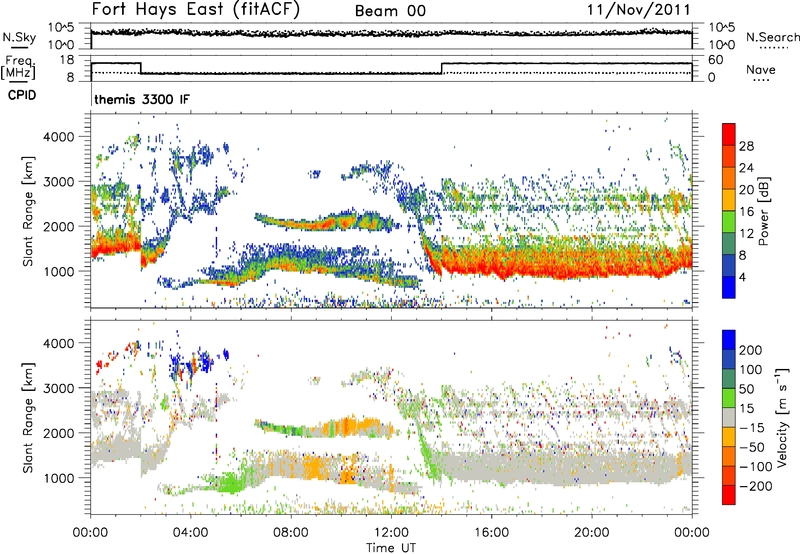Pick the light green segment of power colorbar
The image size is (800, 554).
point(729,222)
